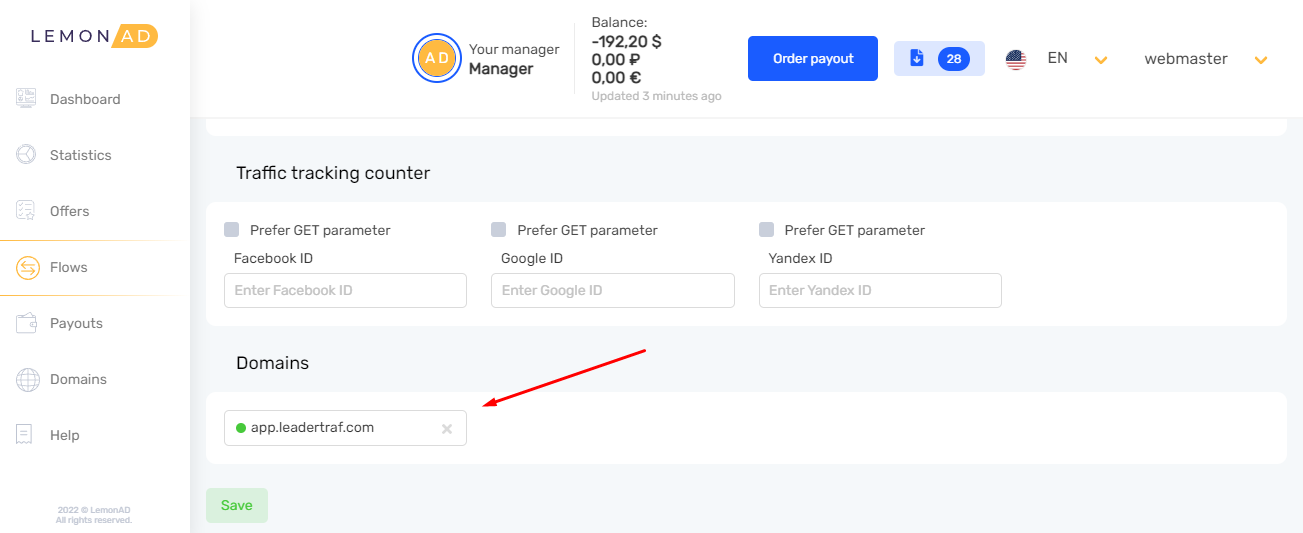1303x533 pixels.
Task: Focus the Enter Facebook ID field
Action: point(345,290)
